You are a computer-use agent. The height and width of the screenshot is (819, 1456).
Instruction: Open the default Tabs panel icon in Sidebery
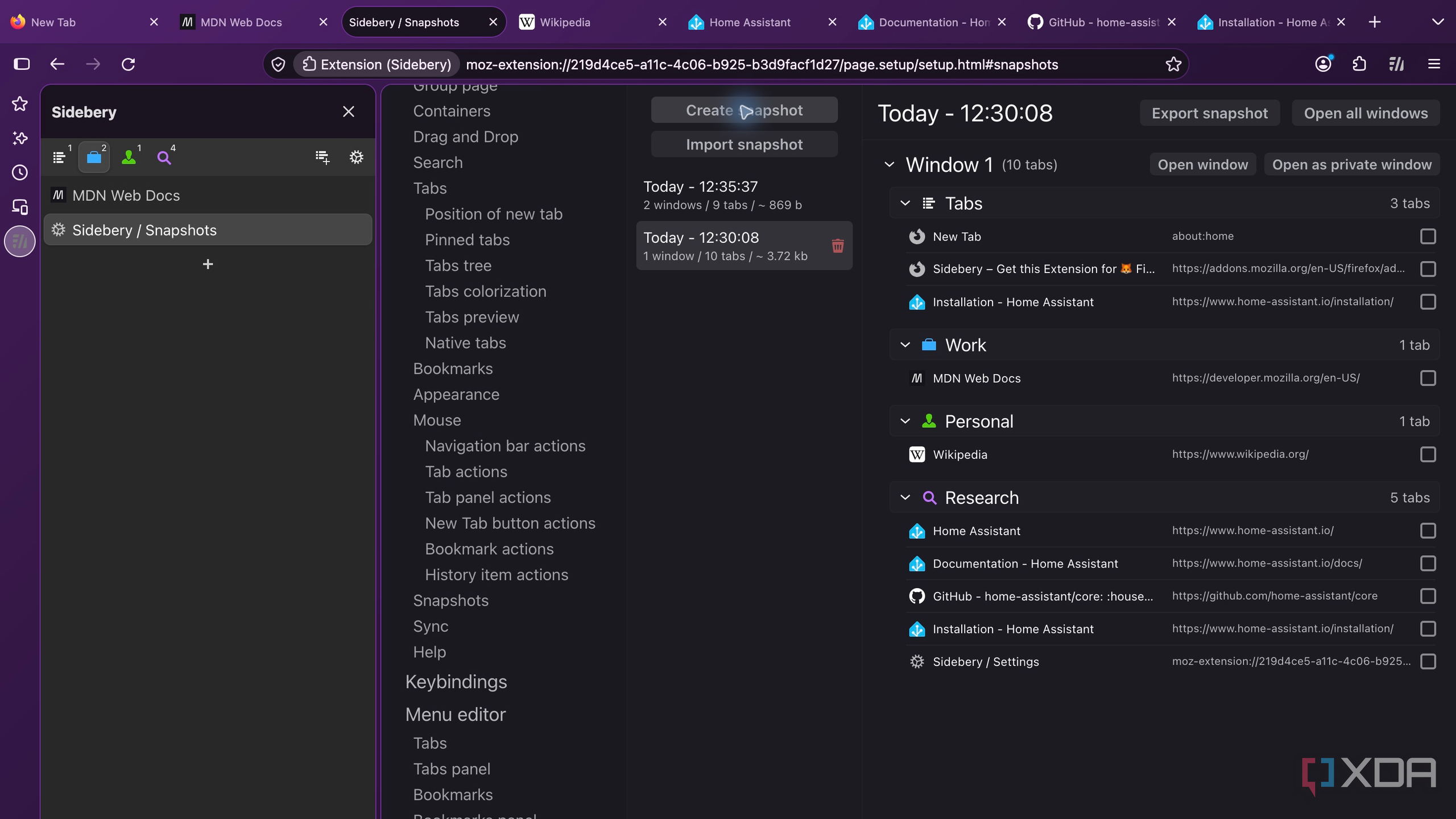coord(59,157)
